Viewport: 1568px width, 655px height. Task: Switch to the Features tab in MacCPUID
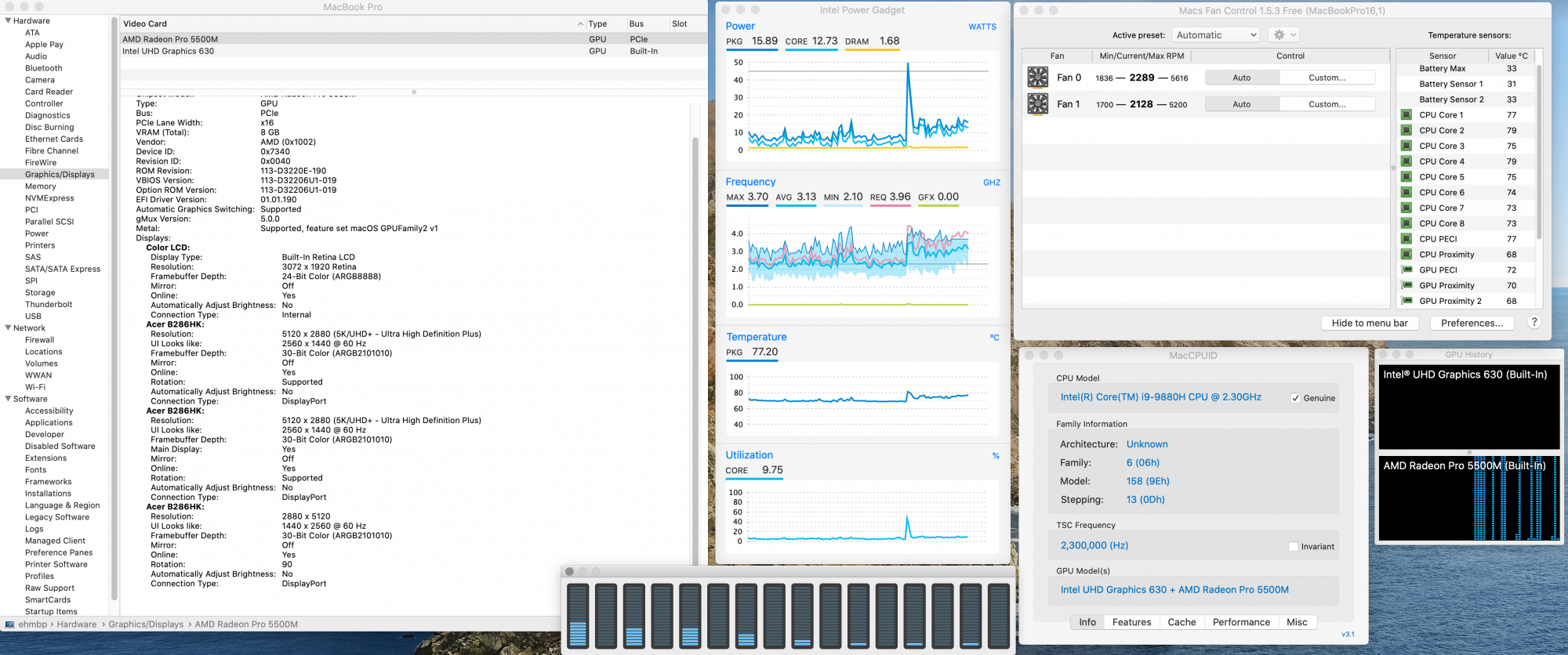click(x=1131, y=622)
